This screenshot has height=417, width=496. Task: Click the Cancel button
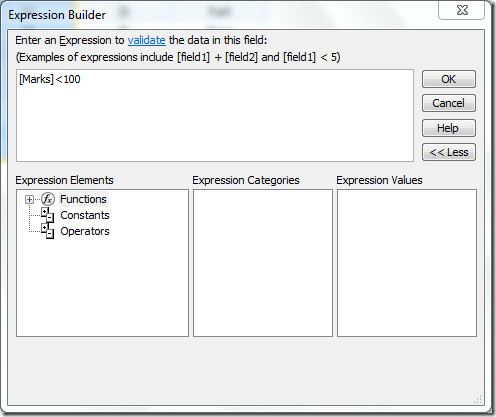[449, 103]
